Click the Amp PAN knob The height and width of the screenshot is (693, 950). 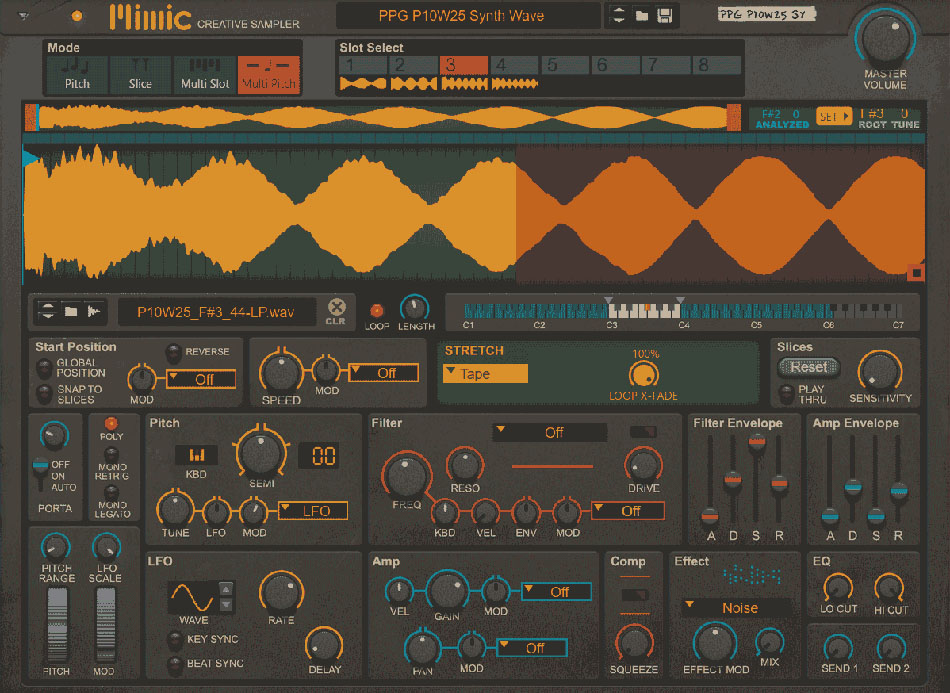(x=422, y=648)
